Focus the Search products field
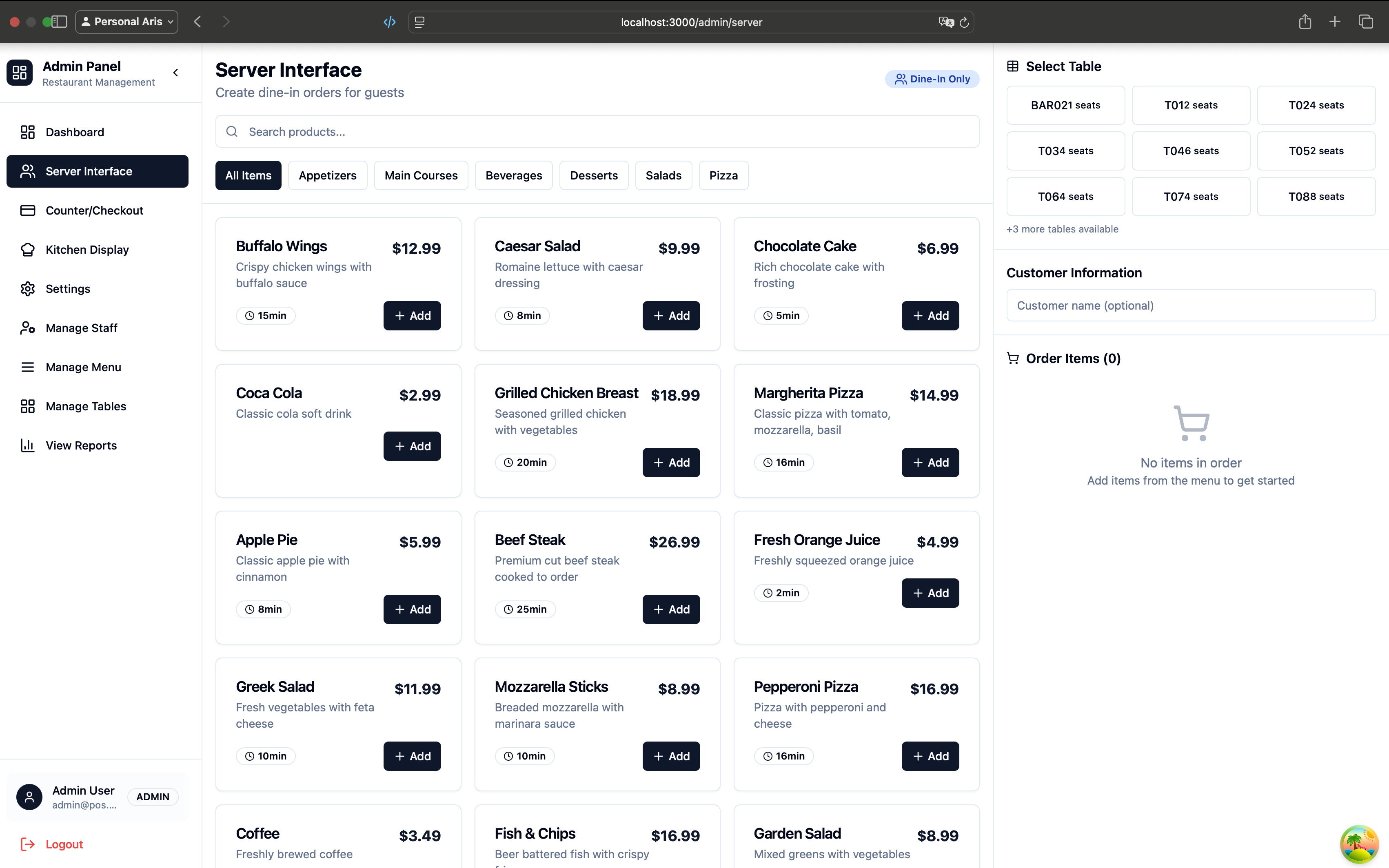 (597, 131)
